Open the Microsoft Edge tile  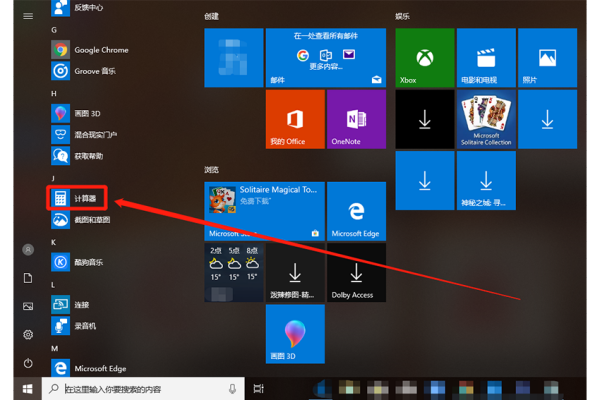(356, 211)
